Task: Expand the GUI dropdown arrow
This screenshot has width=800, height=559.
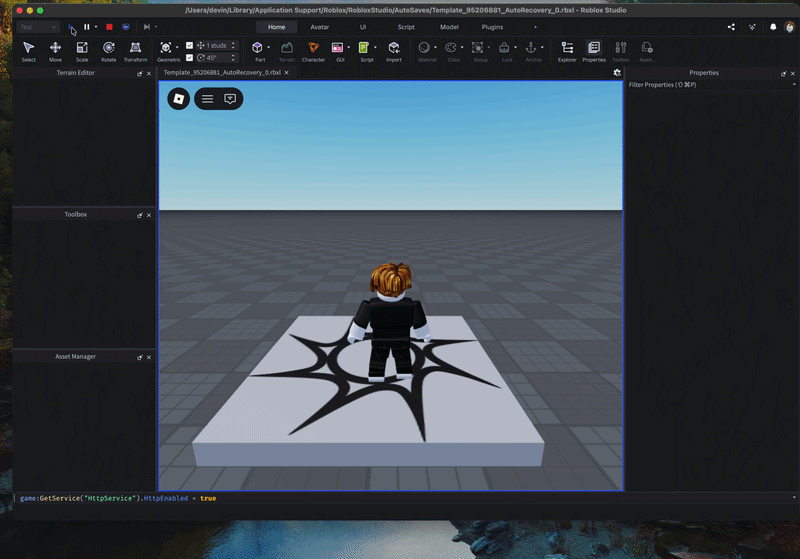Action: (x=348, y=47)
